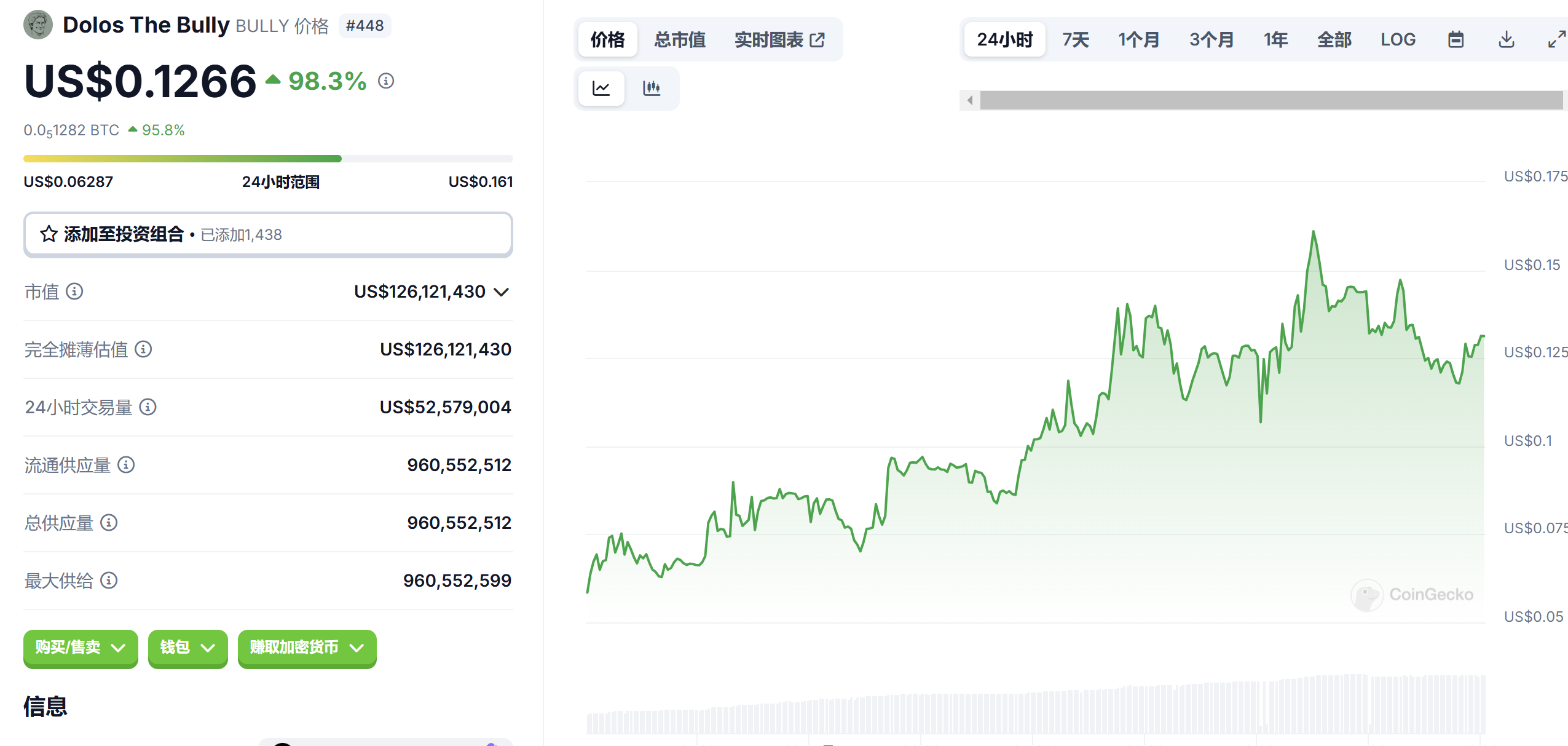Click the US$0.05 y-axis label
Viewport: 1568px width, 746px height.
point(1534,617)
